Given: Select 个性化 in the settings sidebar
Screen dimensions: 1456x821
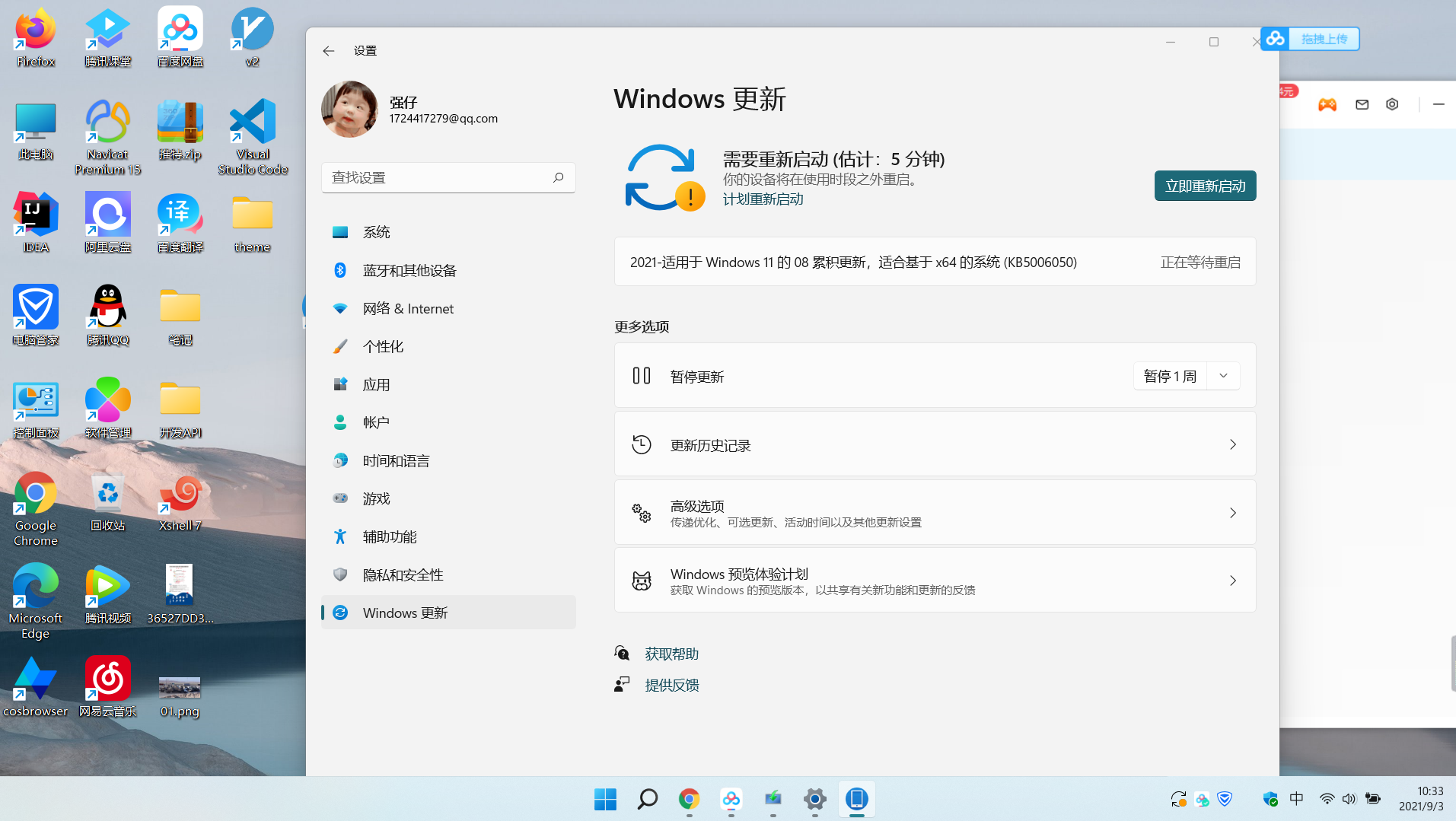Looking at the screenshot, I should pyautogui.click(x=383, y=346).
